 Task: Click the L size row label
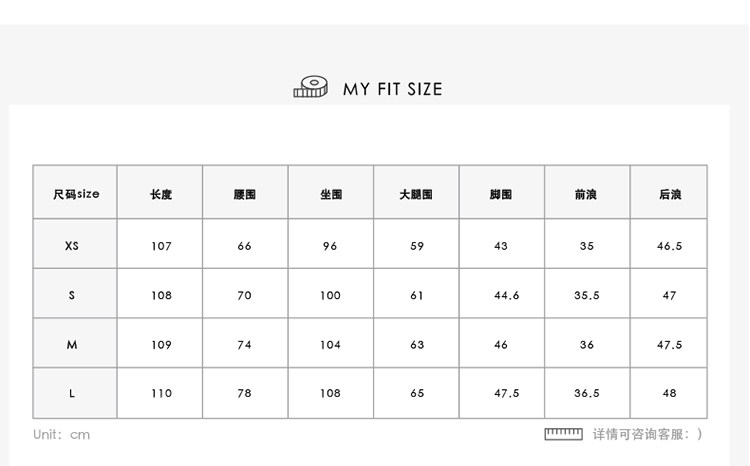(72, 394)
